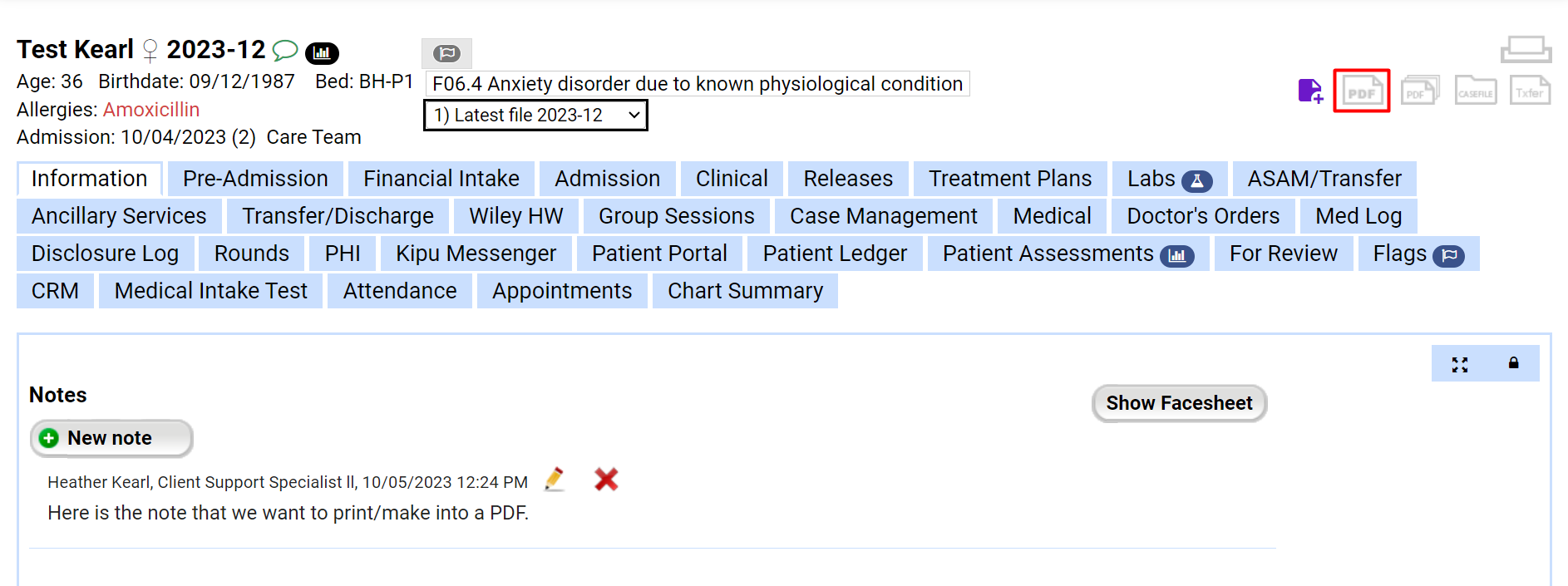Click the flag icon above the diagnosis field
The image size is (1568, 586).
tap(446, 52)
